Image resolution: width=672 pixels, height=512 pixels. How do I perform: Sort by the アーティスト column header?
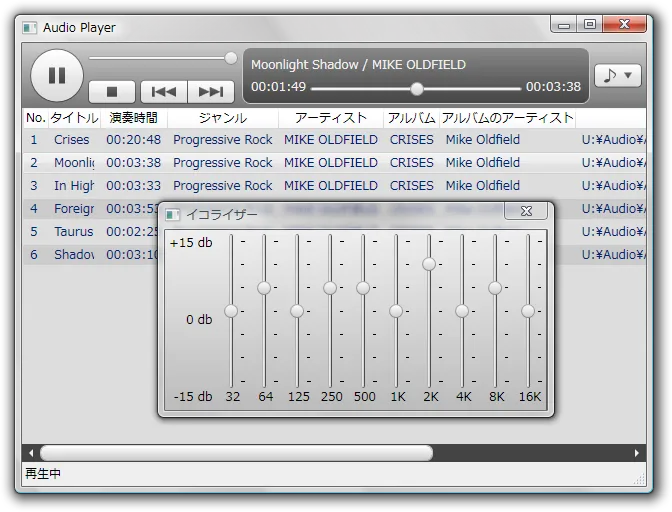[x=331, y=118]
